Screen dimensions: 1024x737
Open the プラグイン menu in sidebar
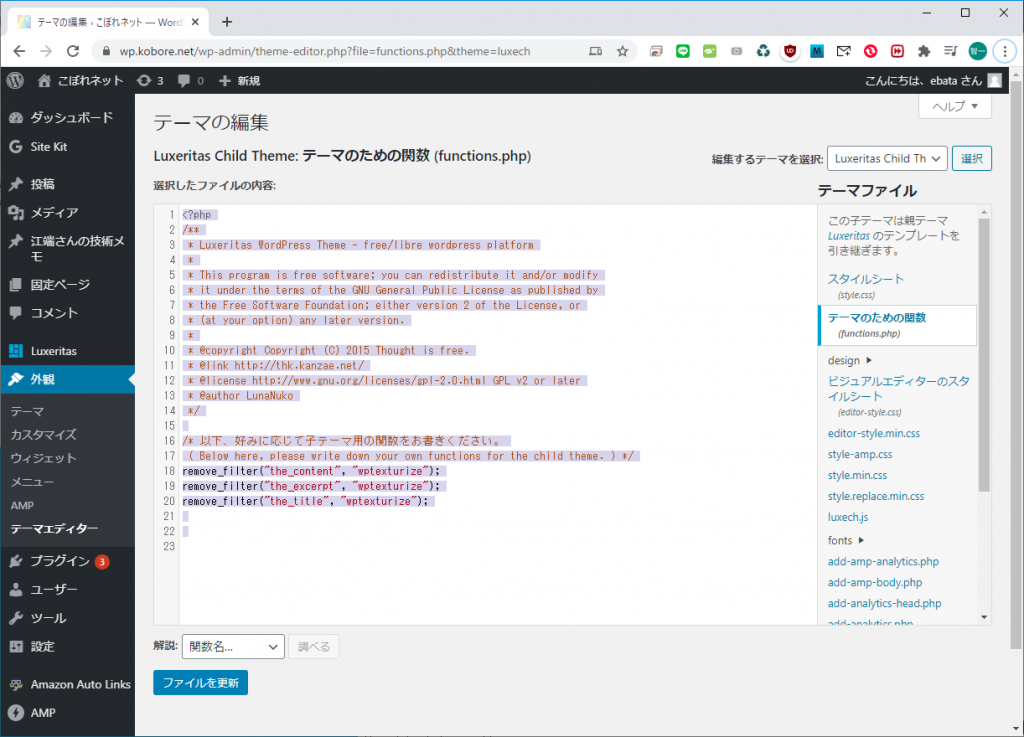tap(60, 561)
